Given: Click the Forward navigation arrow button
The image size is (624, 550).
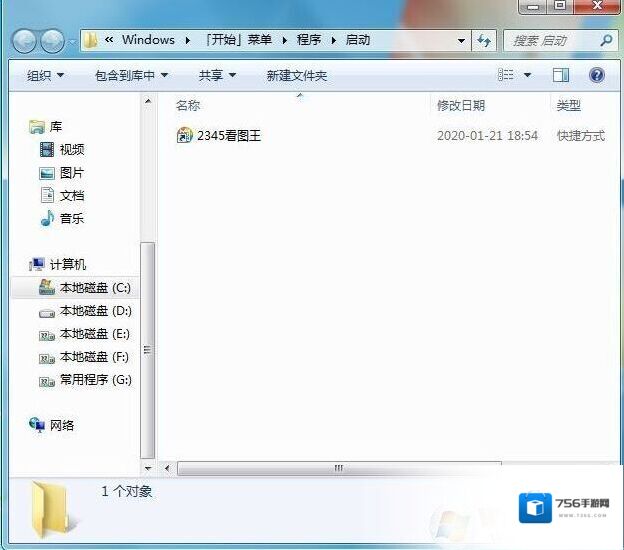Looking at the screenshot, I should click(x=52, y=41).
